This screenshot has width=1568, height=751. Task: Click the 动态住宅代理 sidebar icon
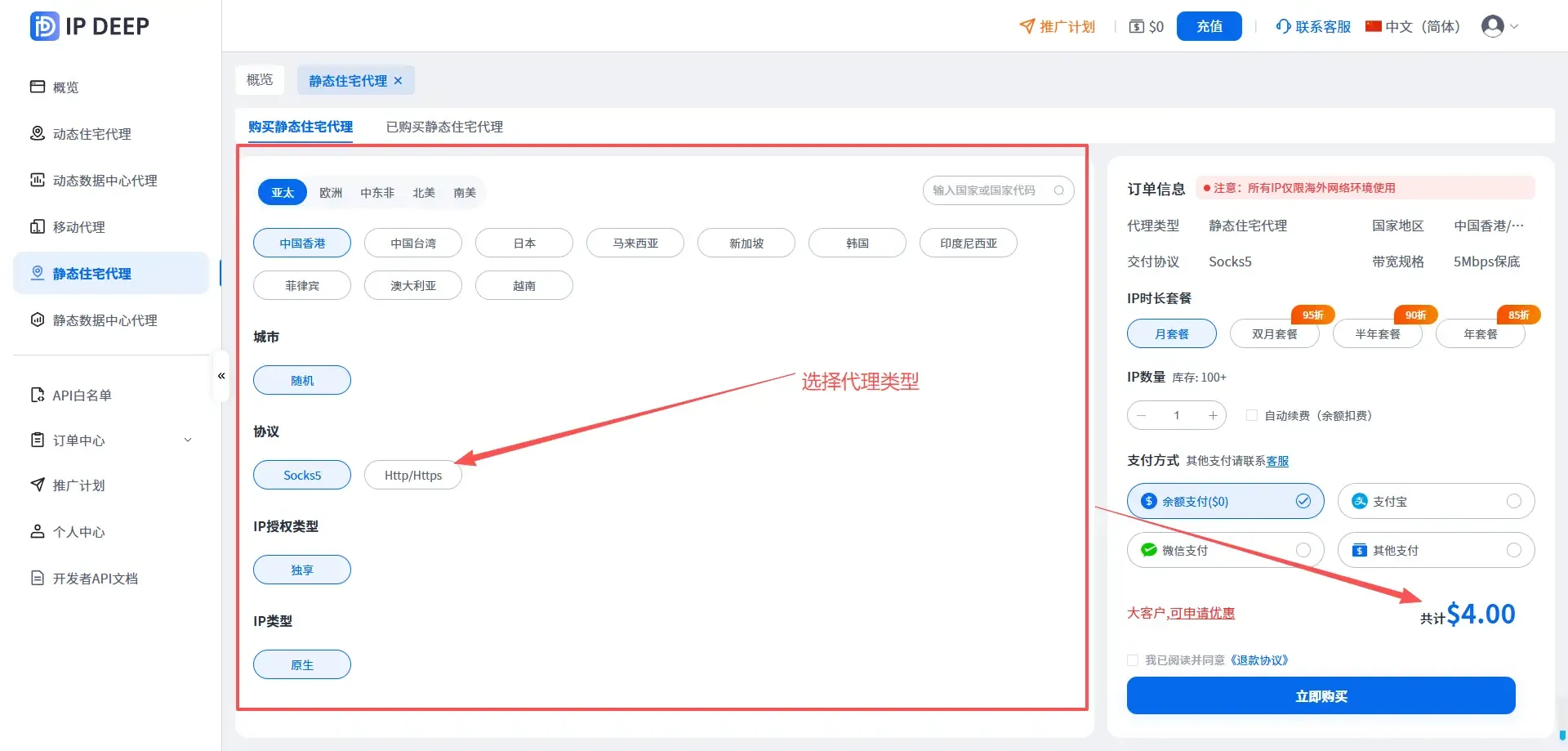point(38,133)
